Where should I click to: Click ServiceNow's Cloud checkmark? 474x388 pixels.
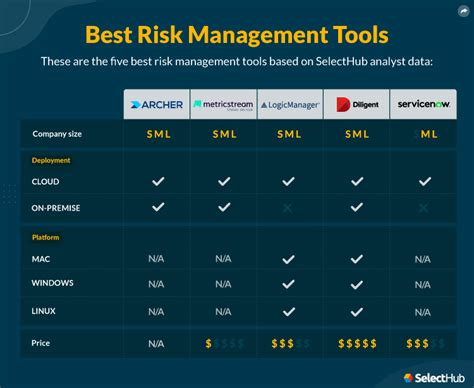point(425,182)
